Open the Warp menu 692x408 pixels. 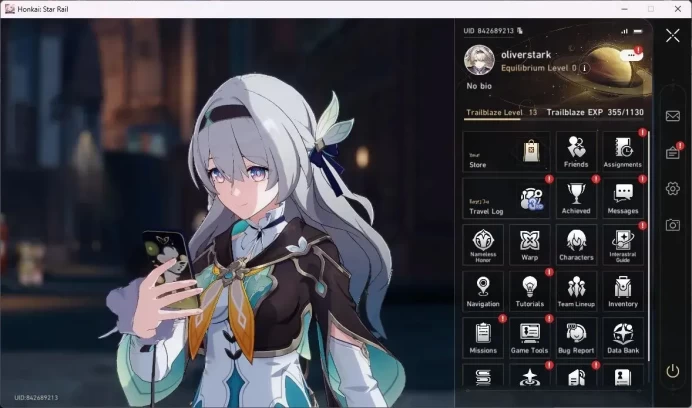pyautogui.click(x=530, y=245)
